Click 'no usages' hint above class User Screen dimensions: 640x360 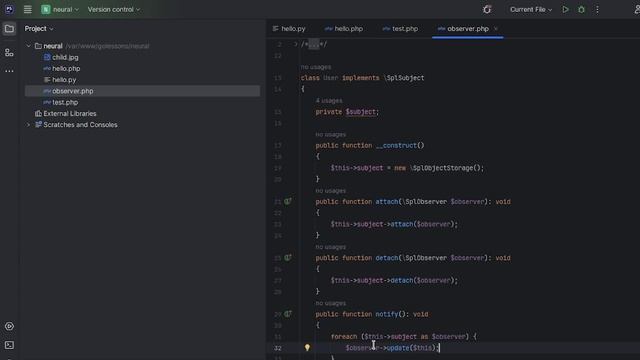(316, 67)
